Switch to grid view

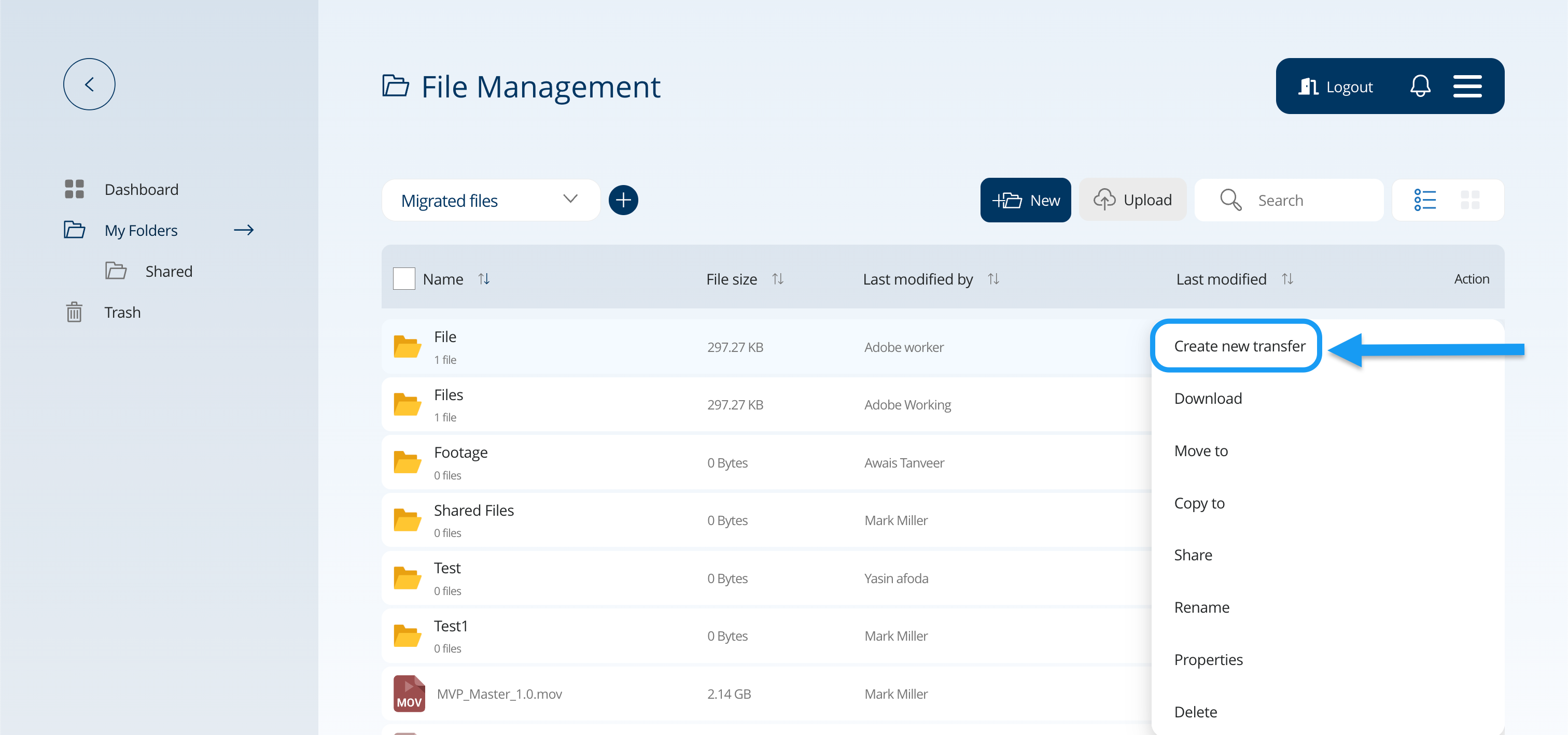point(1469,200)
